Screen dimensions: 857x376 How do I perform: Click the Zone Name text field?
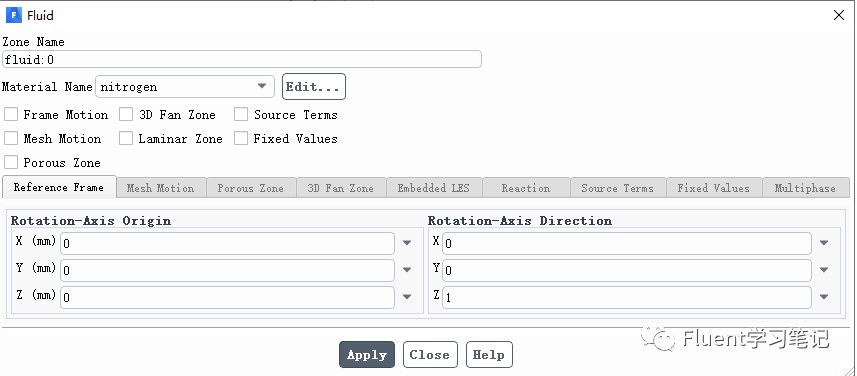pos(242,59)
